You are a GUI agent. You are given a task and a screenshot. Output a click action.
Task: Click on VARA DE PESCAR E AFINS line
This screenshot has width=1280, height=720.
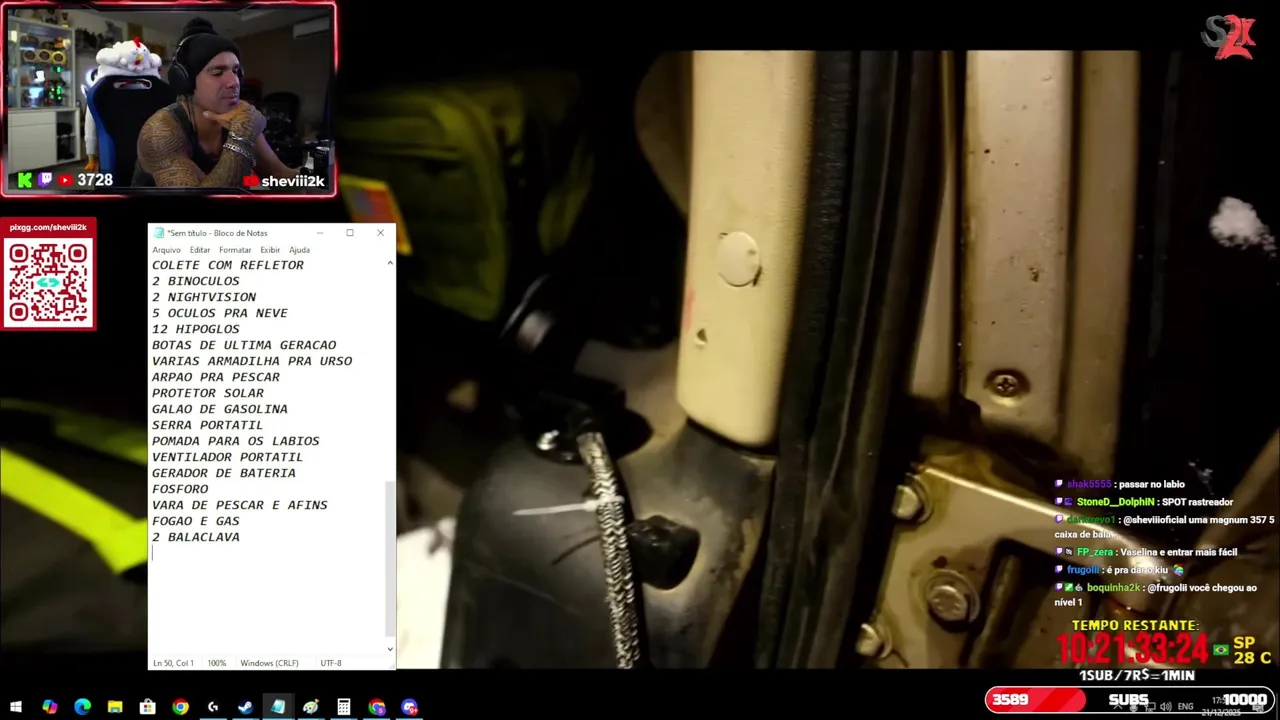click(240, 505)
